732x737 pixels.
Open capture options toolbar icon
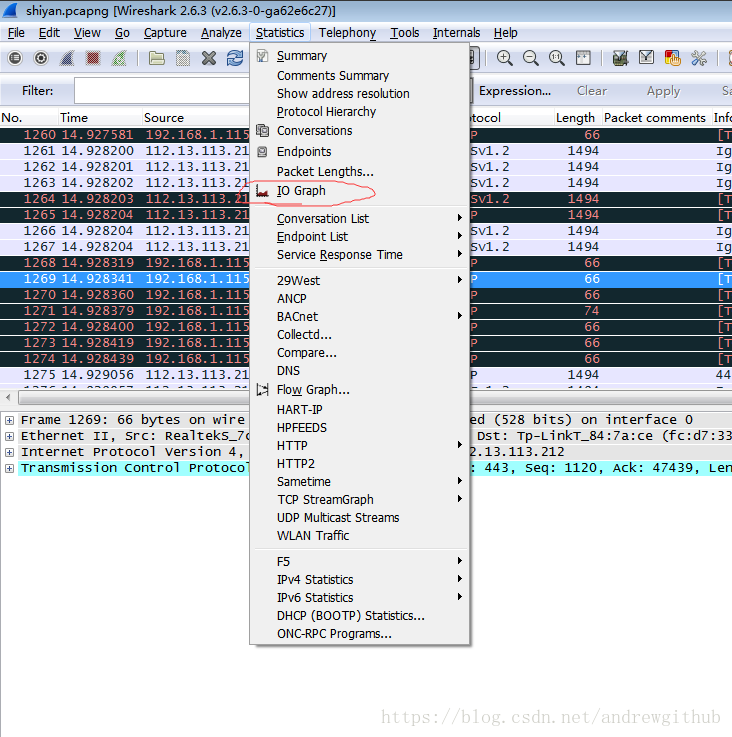pyautogui.click(x=41, y=58)
